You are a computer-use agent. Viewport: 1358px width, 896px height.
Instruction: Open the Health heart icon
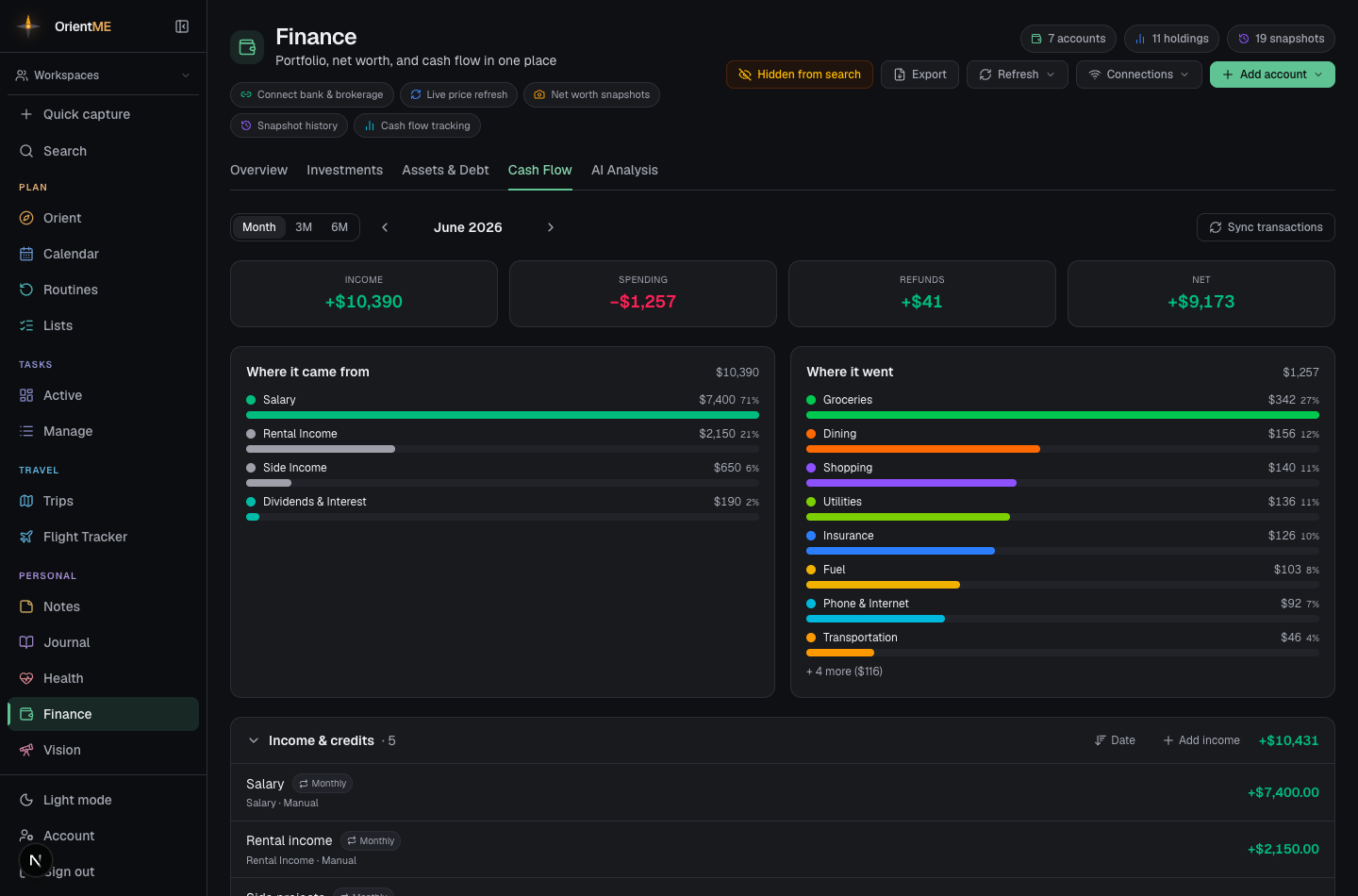tap(26, 678)
